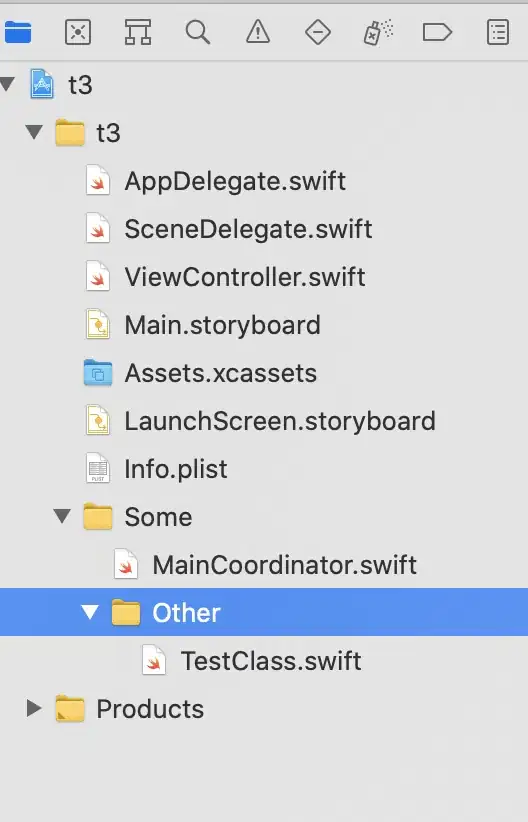Open the Project navigator folder icon
Viewport: 528px width, 822px height.
(x=18, y=33)
